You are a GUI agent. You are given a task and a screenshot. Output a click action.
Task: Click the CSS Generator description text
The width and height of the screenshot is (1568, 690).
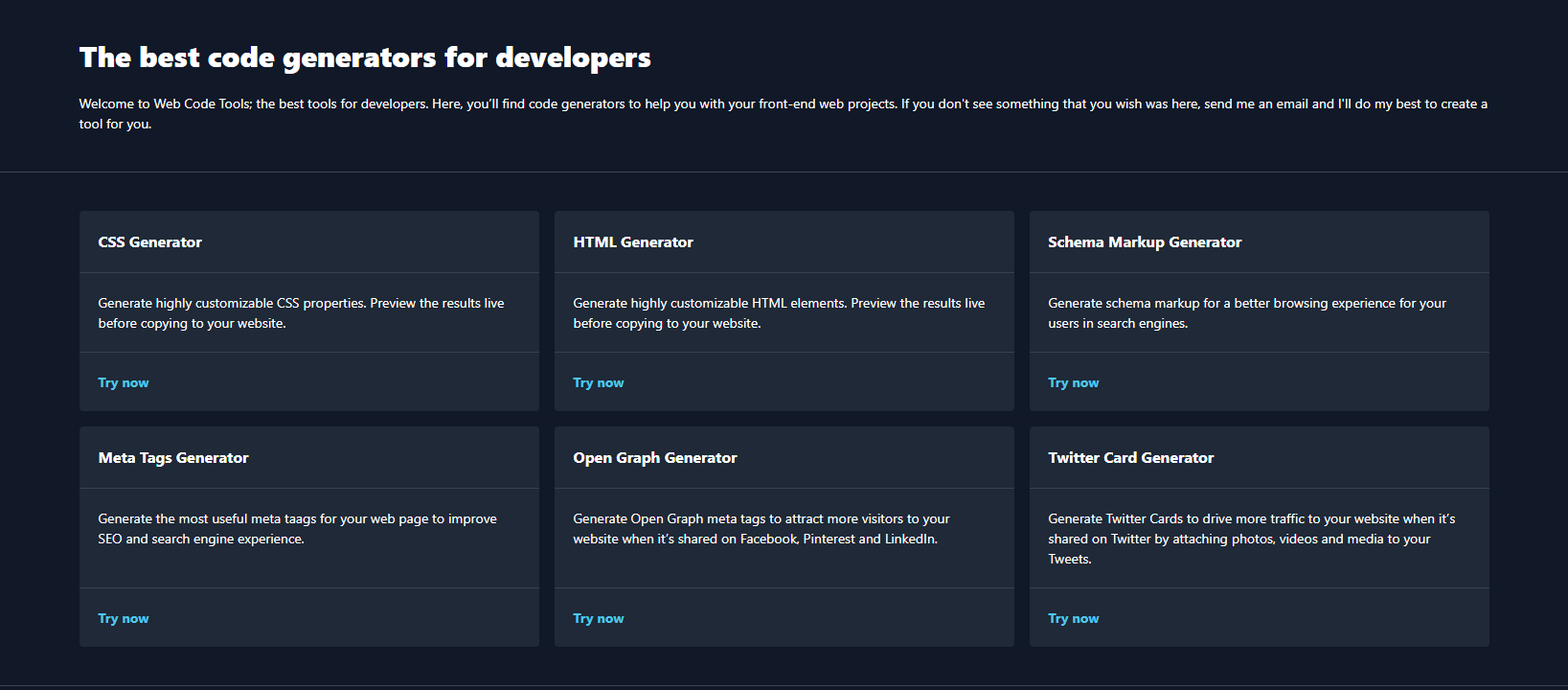[301, 313]
